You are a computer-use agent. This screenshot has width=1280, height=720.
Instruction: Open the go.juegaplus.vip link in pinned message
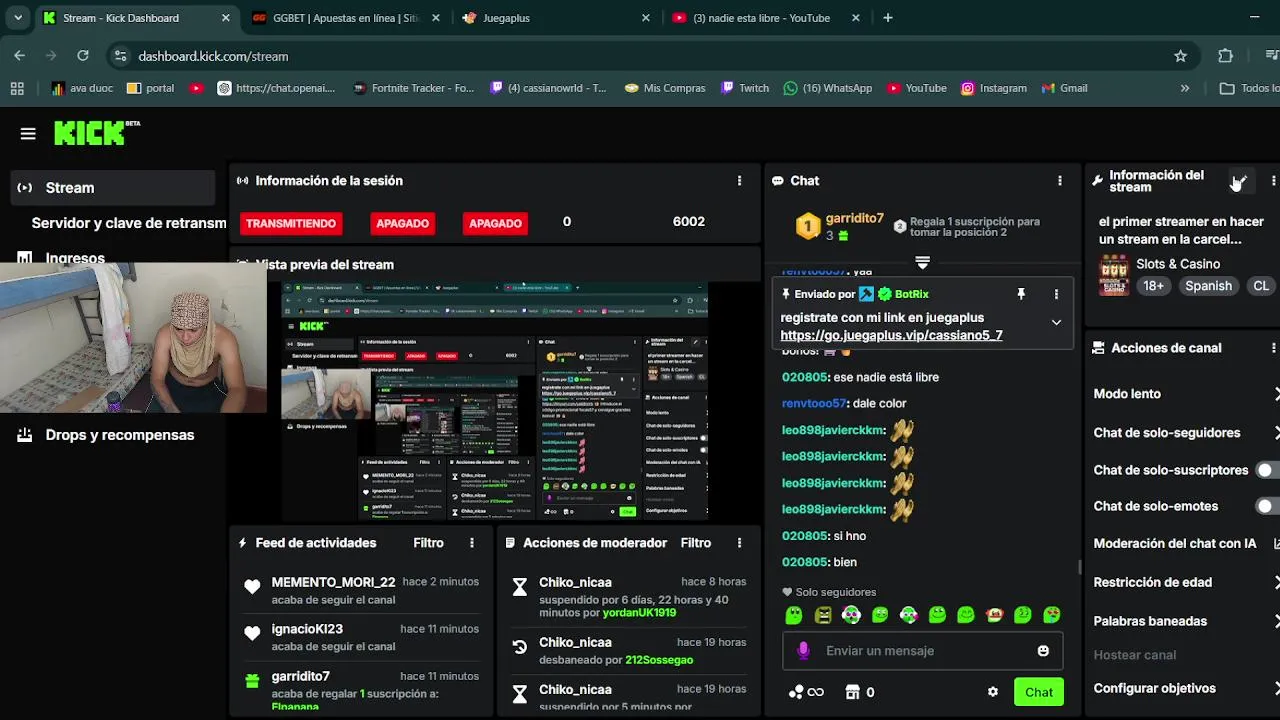coord(891,336)
